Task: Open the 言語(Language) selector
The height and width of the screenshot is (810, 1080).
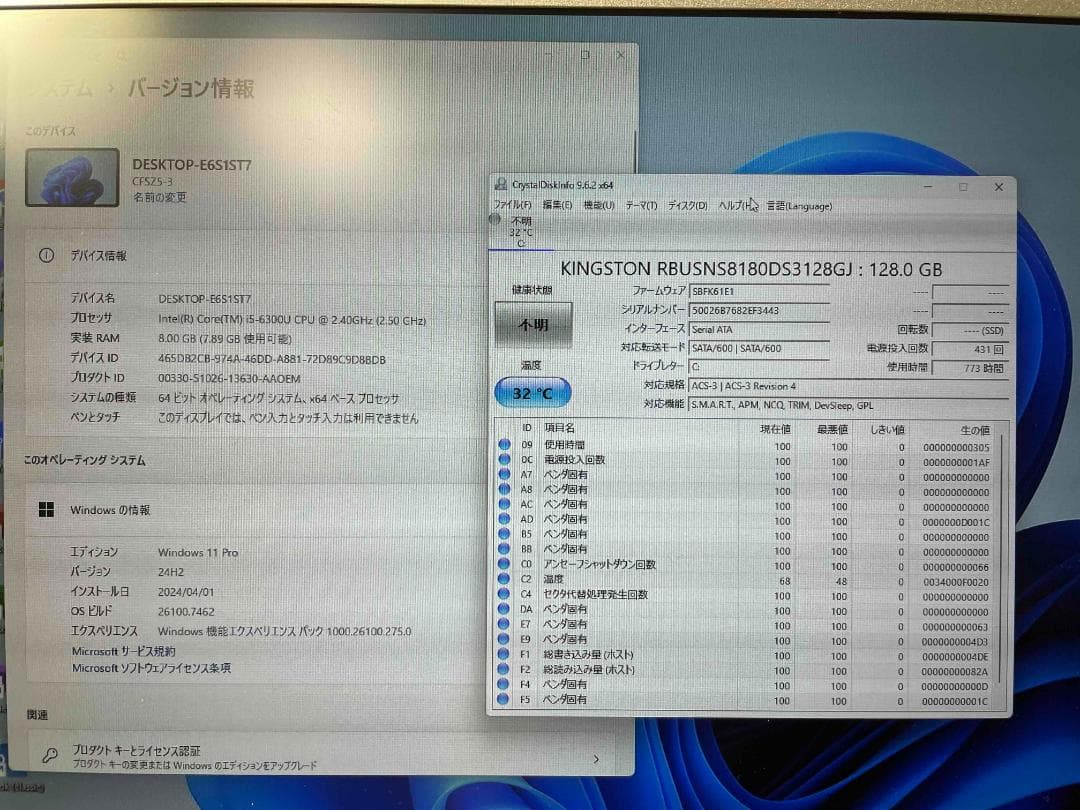Action: (800, 205)
